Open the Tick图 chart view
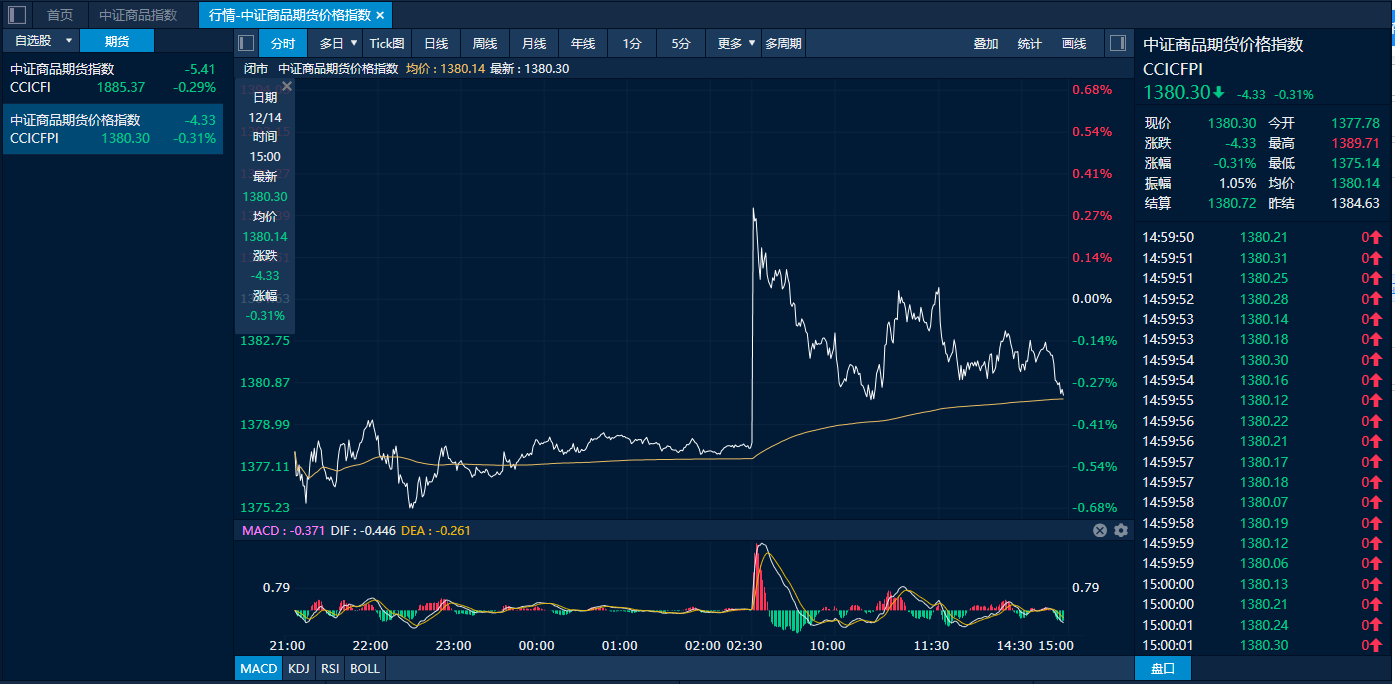1395x684 pixels. [x=385, y=43]
